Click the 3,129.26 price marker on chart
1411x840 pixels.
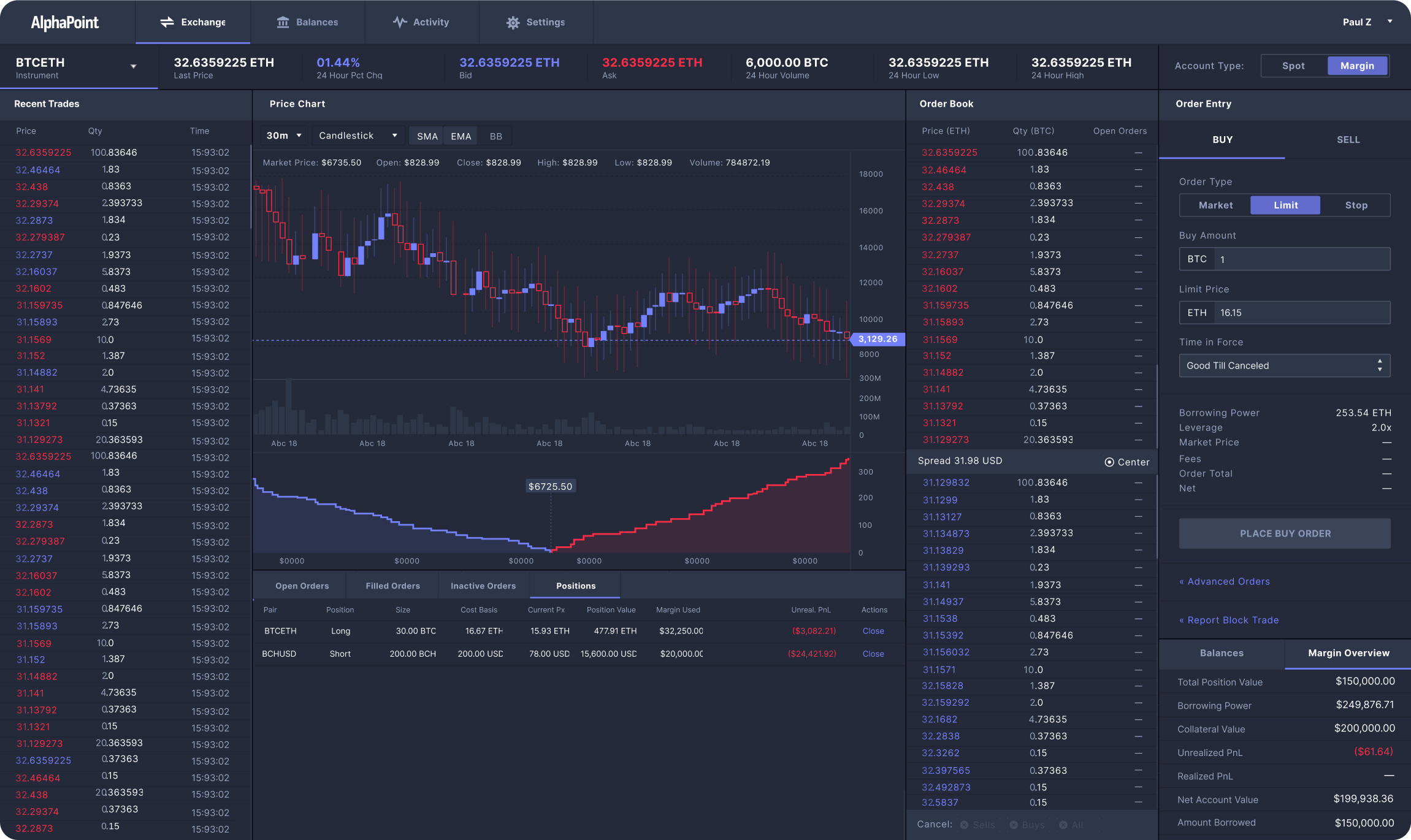878,339
